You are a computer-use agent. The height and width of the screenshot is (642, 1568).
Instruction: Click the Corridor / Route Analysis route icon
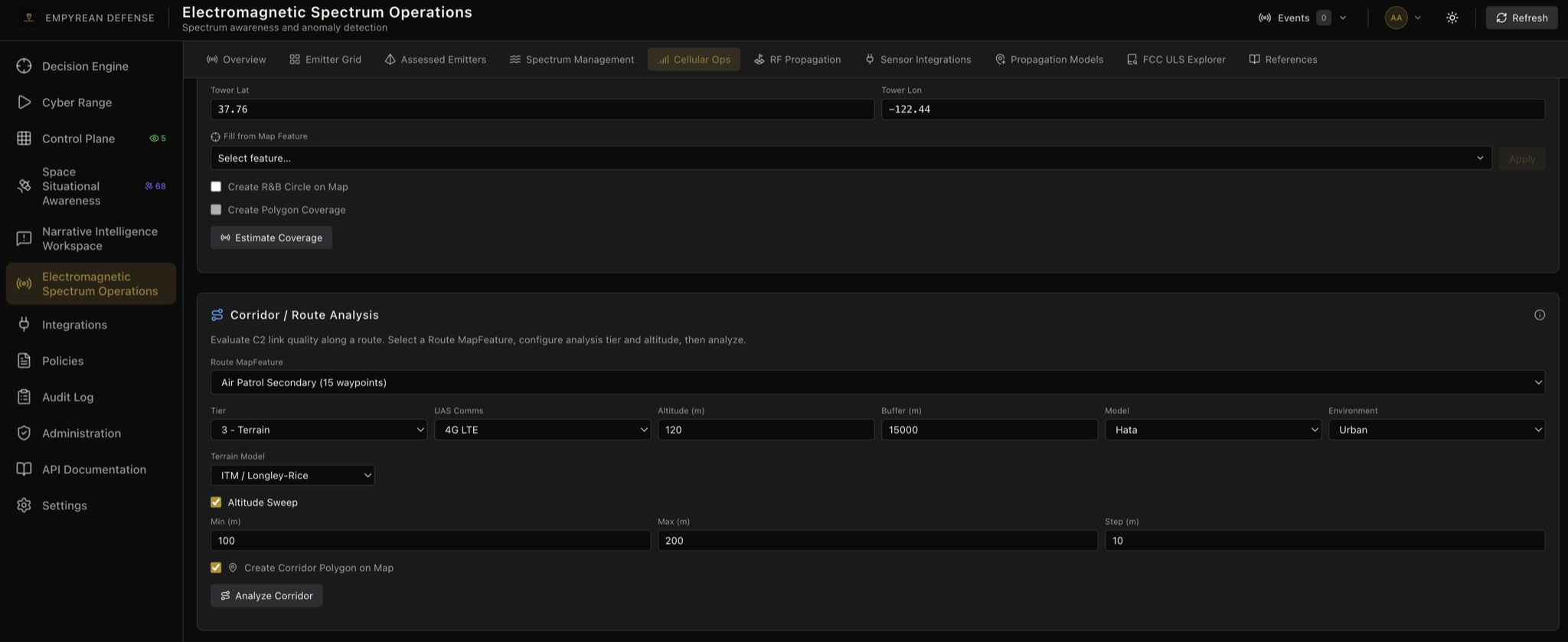click(x=217, y=315)
